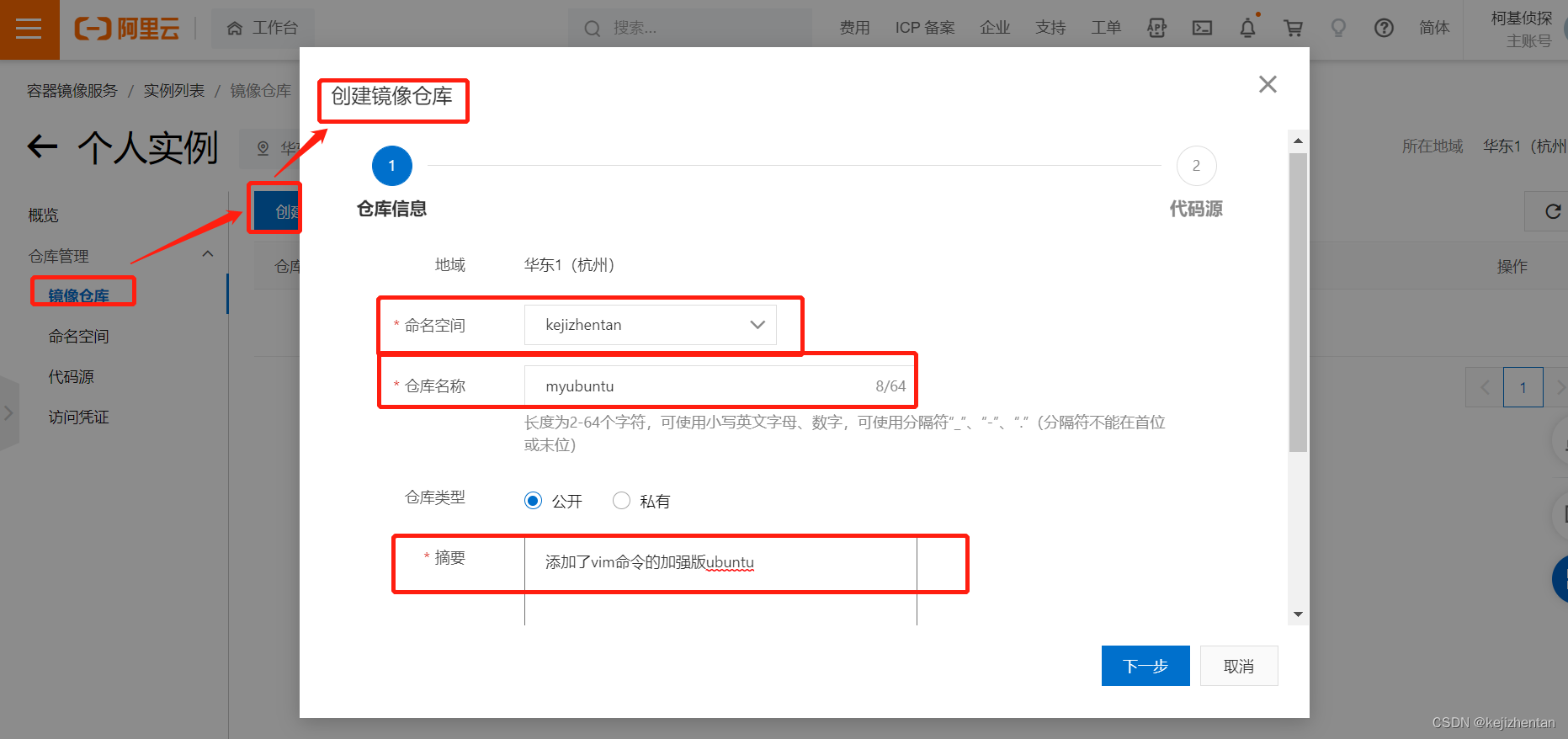Image resolution: width=1568 pixels, height=739 pixels.
Task: Open the hamburger menu in top-left corner
Action: tap(29, 29)
